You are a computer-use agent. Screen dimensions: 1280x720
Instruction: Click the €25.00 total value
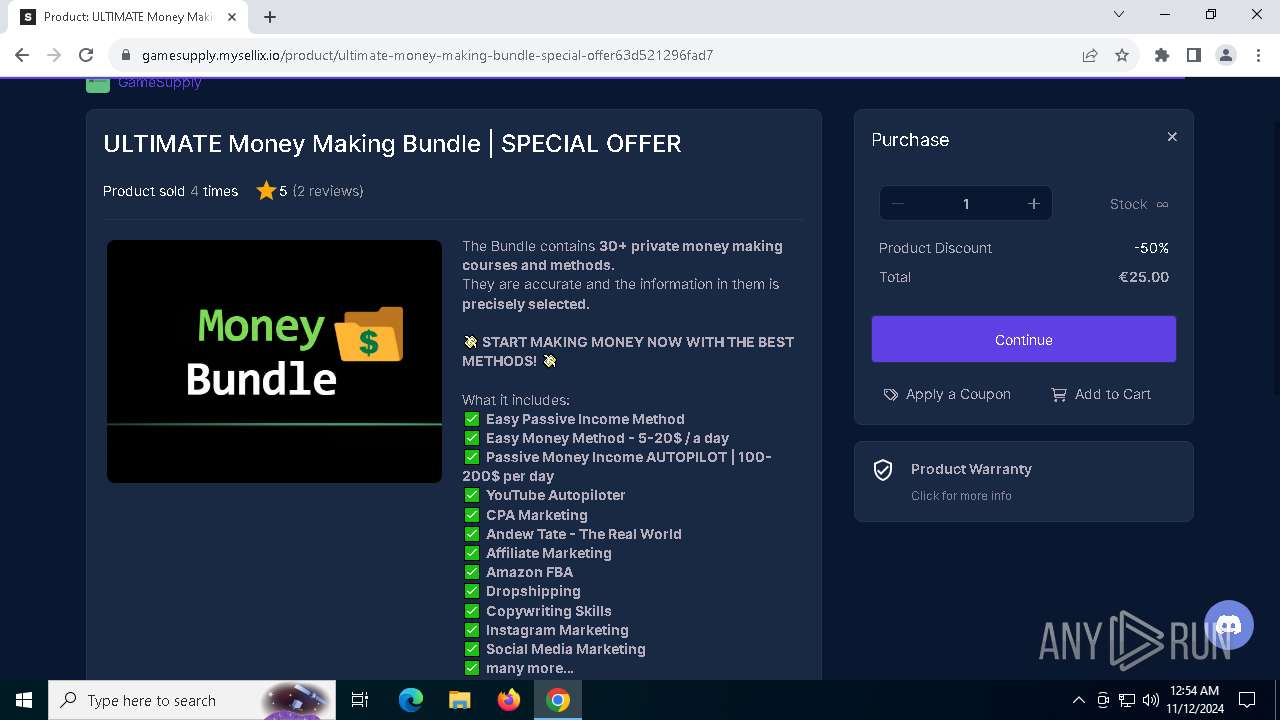pos(1144,277)
